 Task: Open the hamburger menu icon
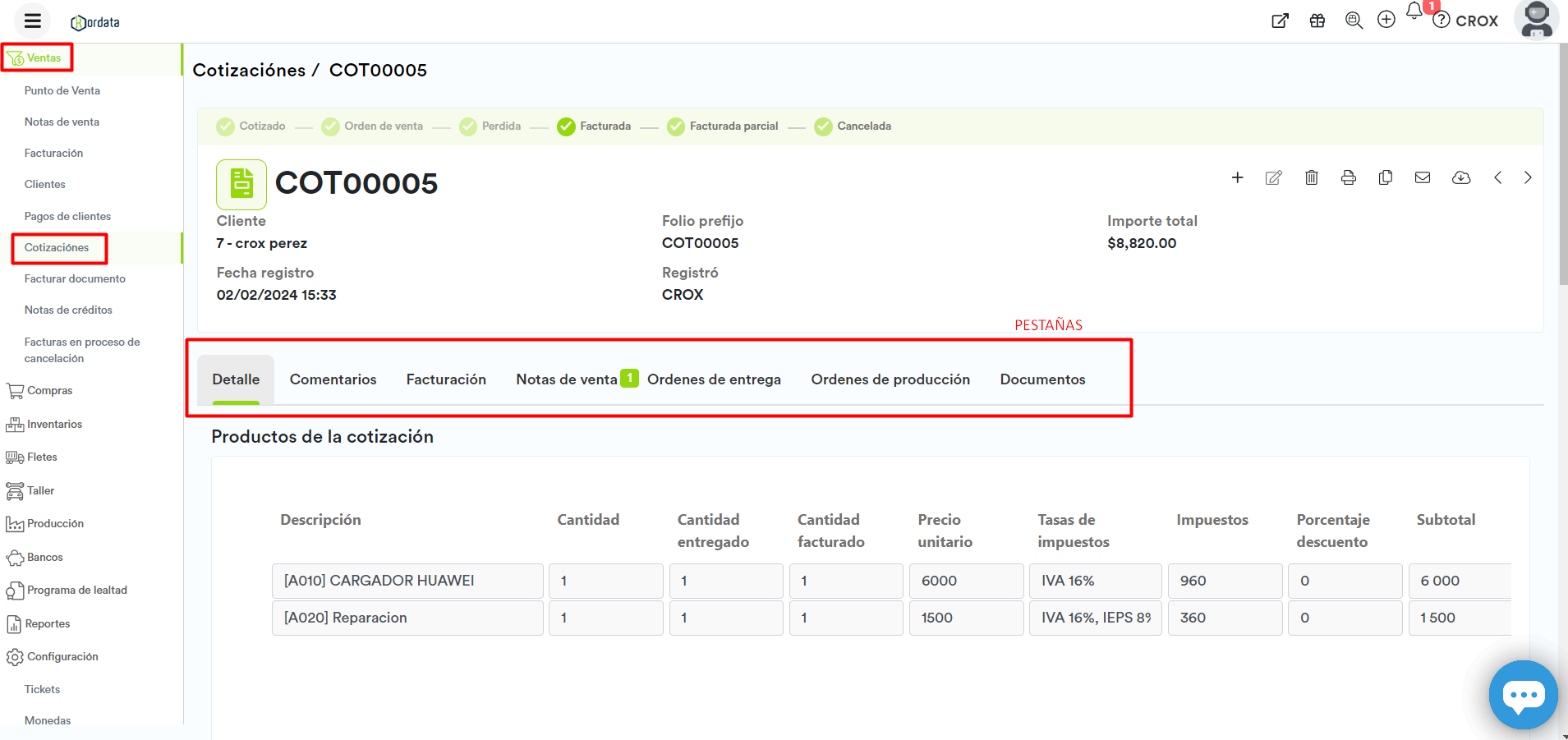tap(33, 21)
